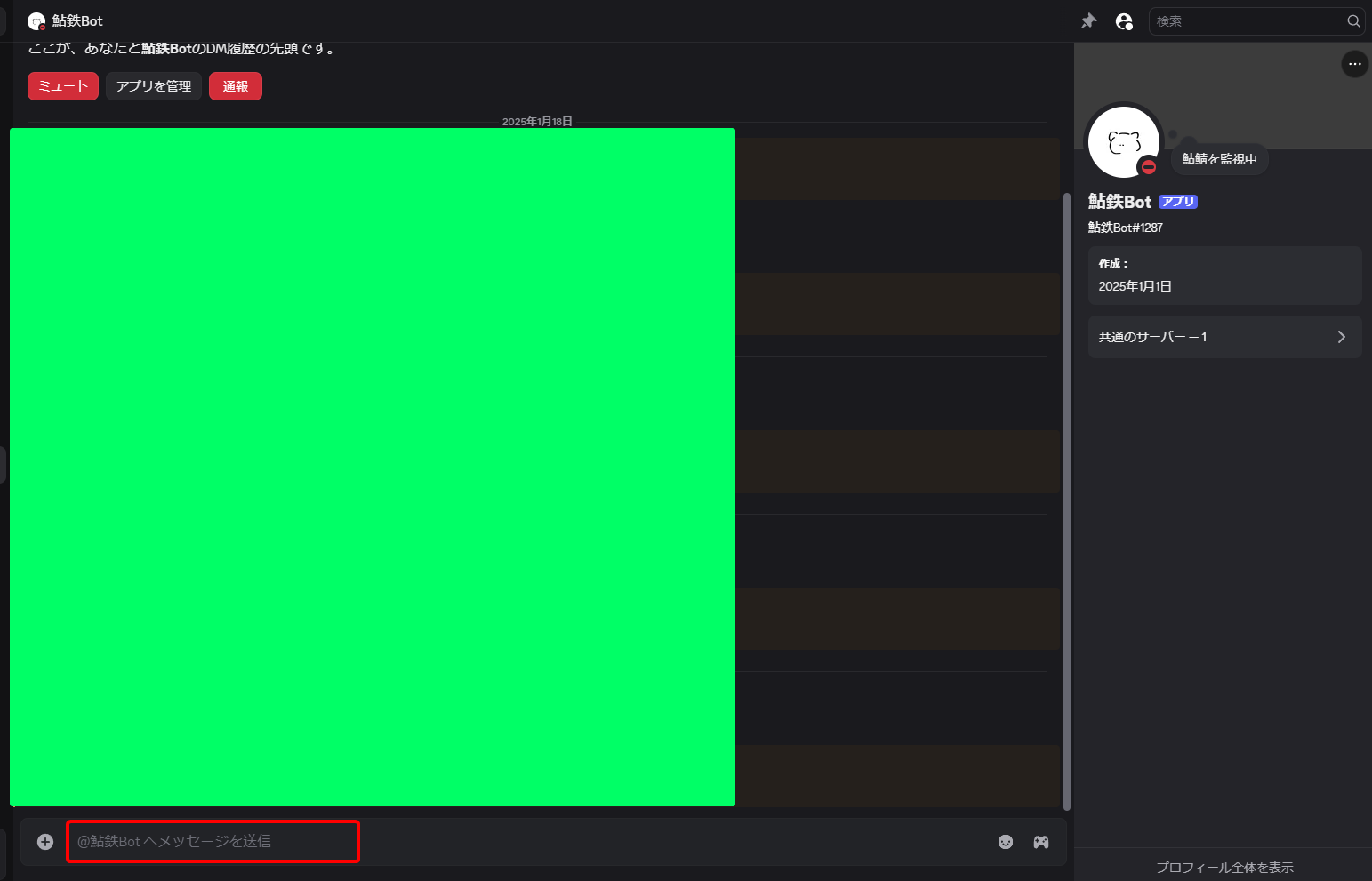Click the 検索 search box
The width and height of the screenshot is (1372, 881).
[1245, 20]
